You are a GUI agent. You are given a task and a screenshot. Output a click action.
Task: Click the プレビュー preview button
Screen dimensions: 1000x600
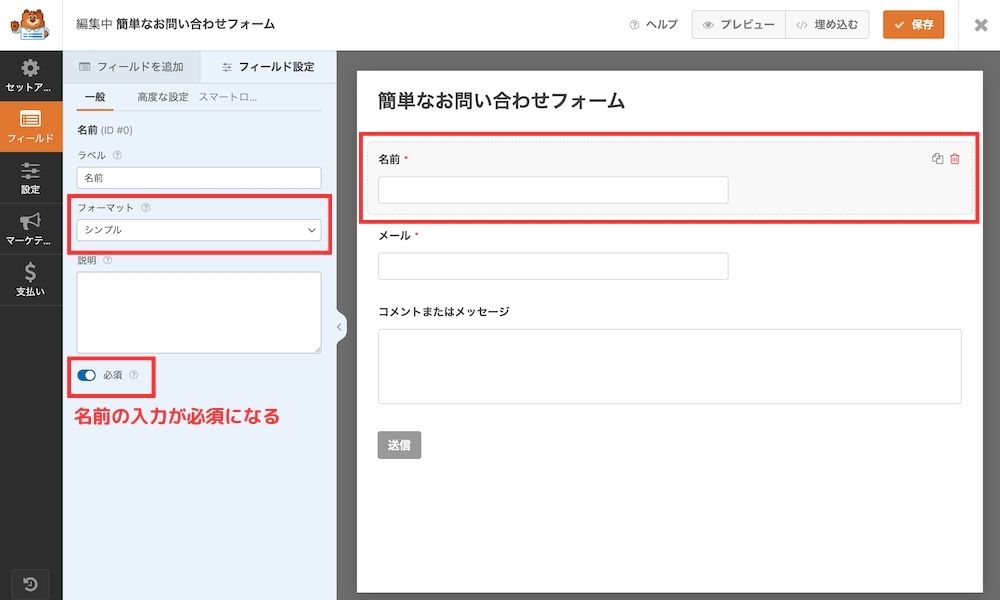click(739, 25)
